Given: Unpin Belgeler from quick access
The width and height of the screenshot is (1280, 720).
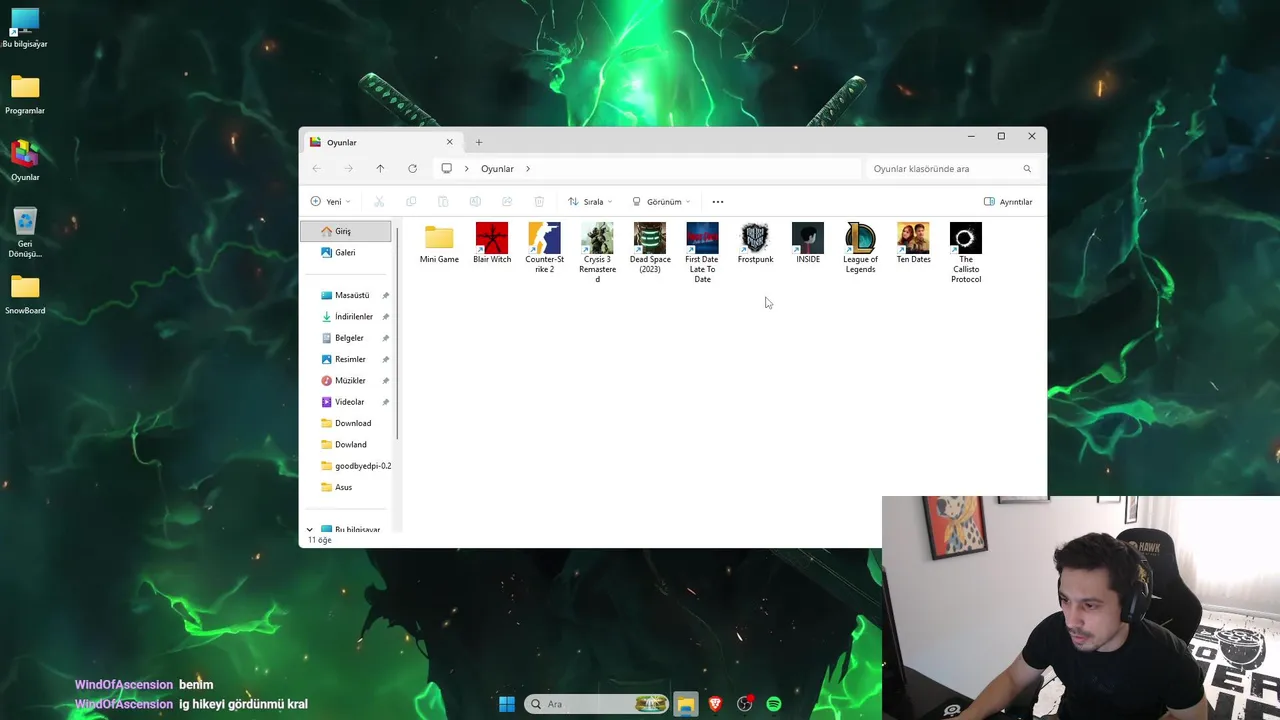Looking at the screenshot, I should 386,338.
